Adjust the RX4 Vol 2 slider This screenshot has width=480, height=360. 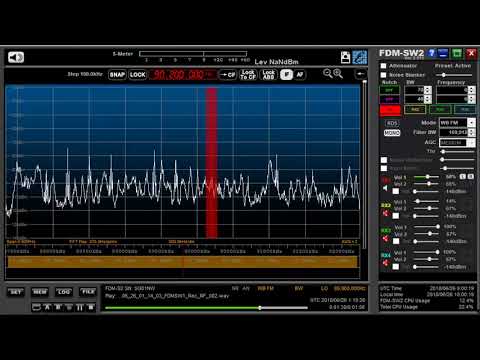pyautogui.click(x=427, y=259)
